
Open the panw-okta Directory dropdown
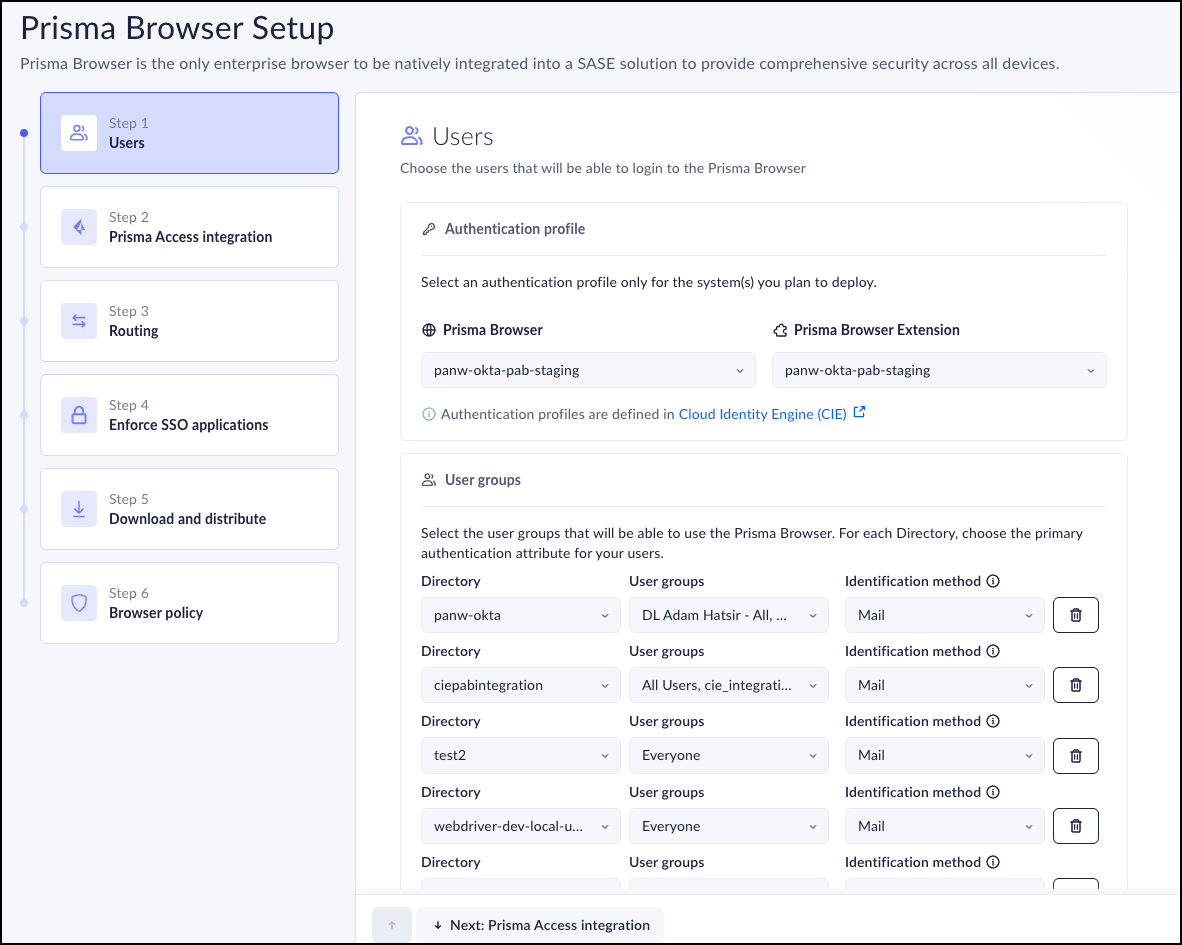point(520,615)
